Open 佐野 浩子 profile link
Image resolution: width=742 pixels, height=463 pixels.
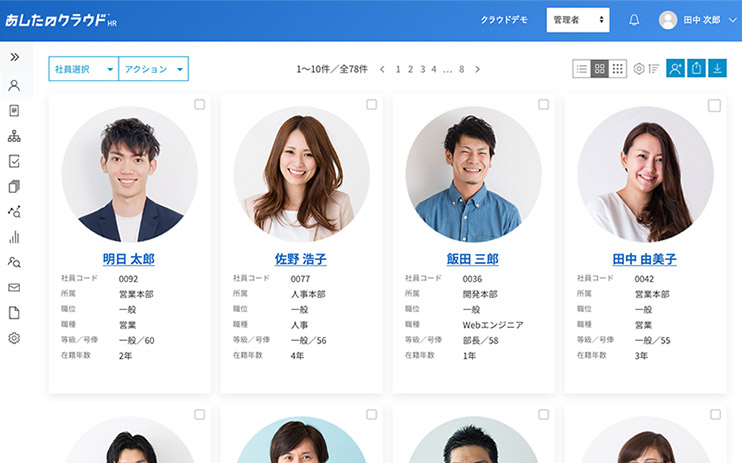(x=300, y=259)
